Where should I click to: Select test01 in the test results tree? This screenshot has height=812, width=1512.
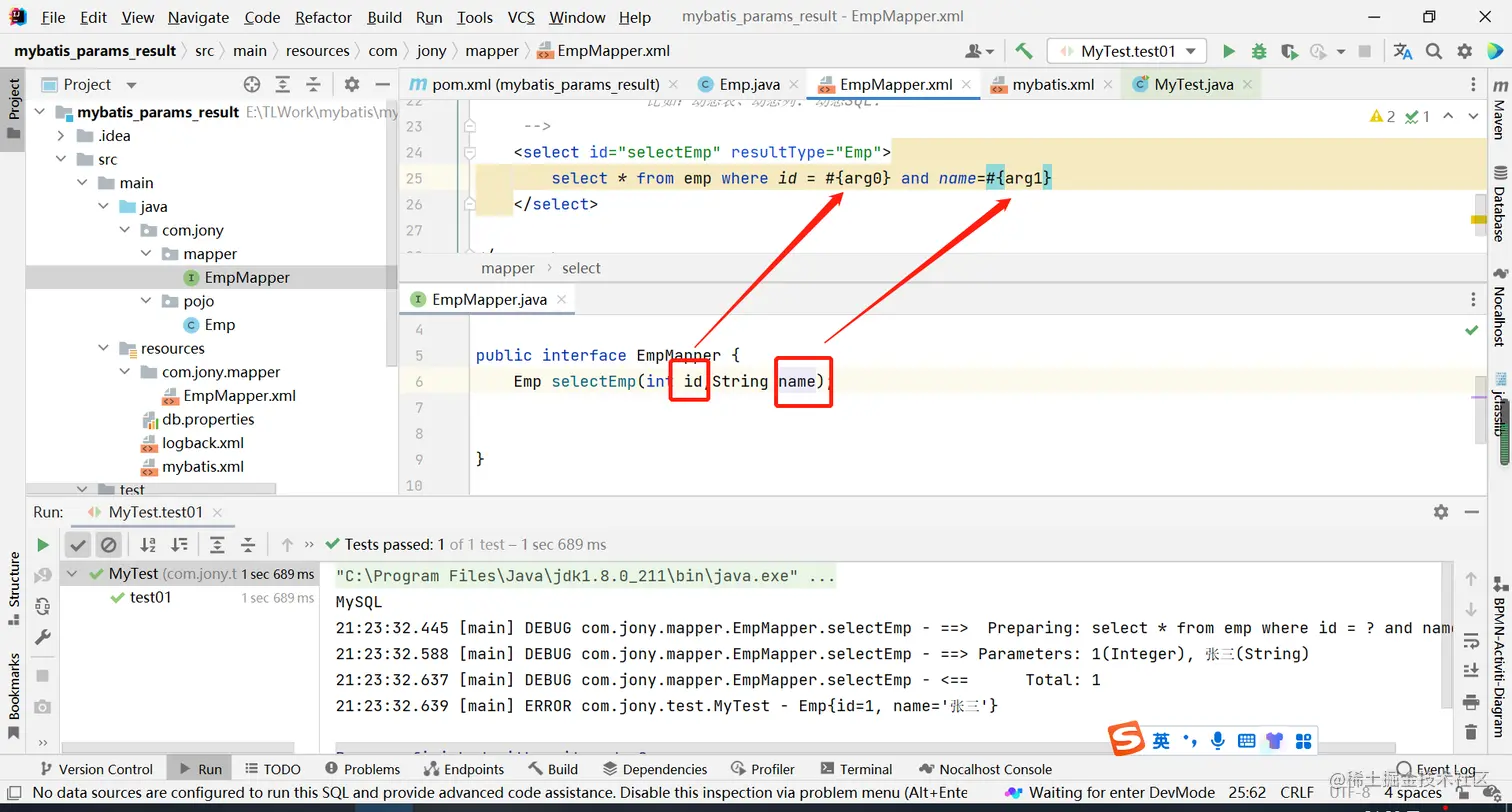tap(150, 598)
